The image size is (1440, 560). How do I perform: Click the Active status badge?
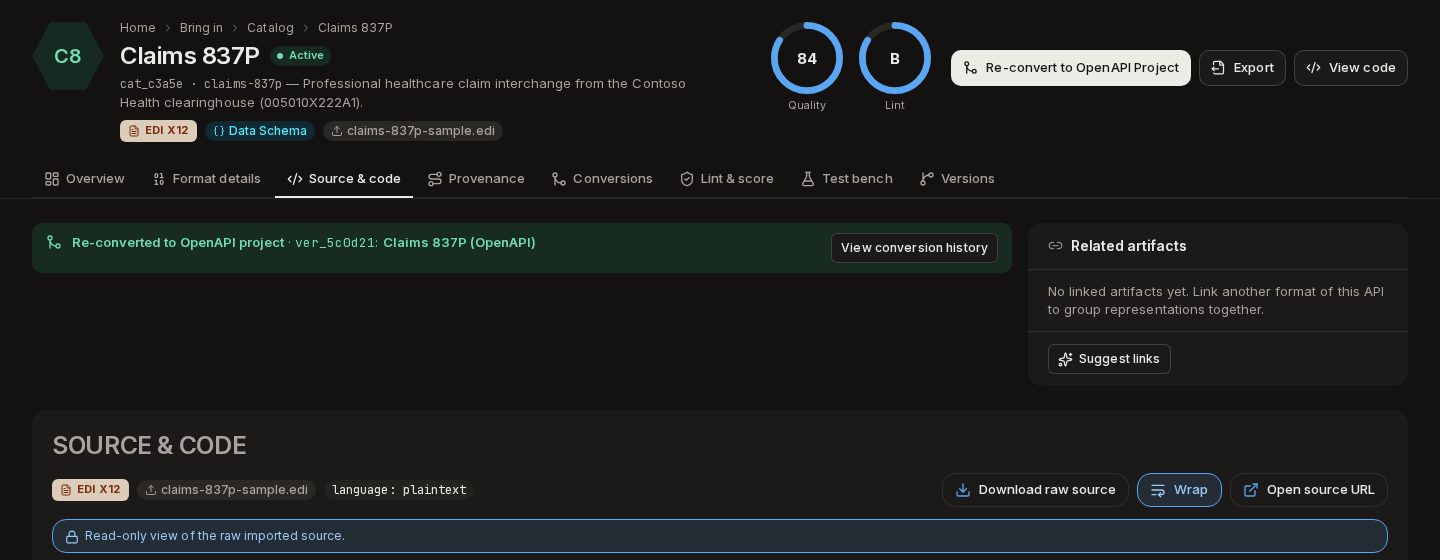300,56
